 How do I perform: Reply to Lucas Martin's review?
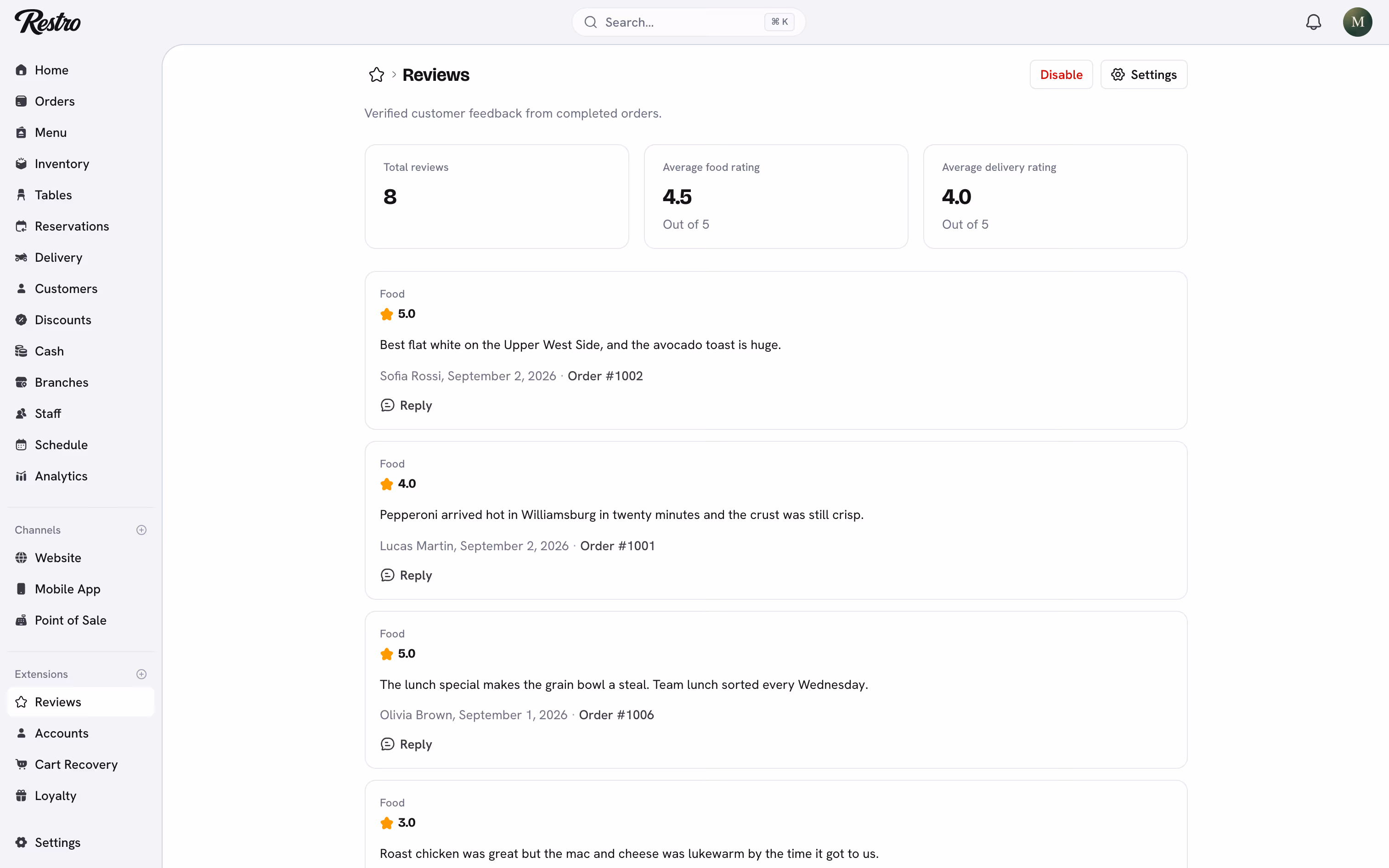tap(406, 575)
